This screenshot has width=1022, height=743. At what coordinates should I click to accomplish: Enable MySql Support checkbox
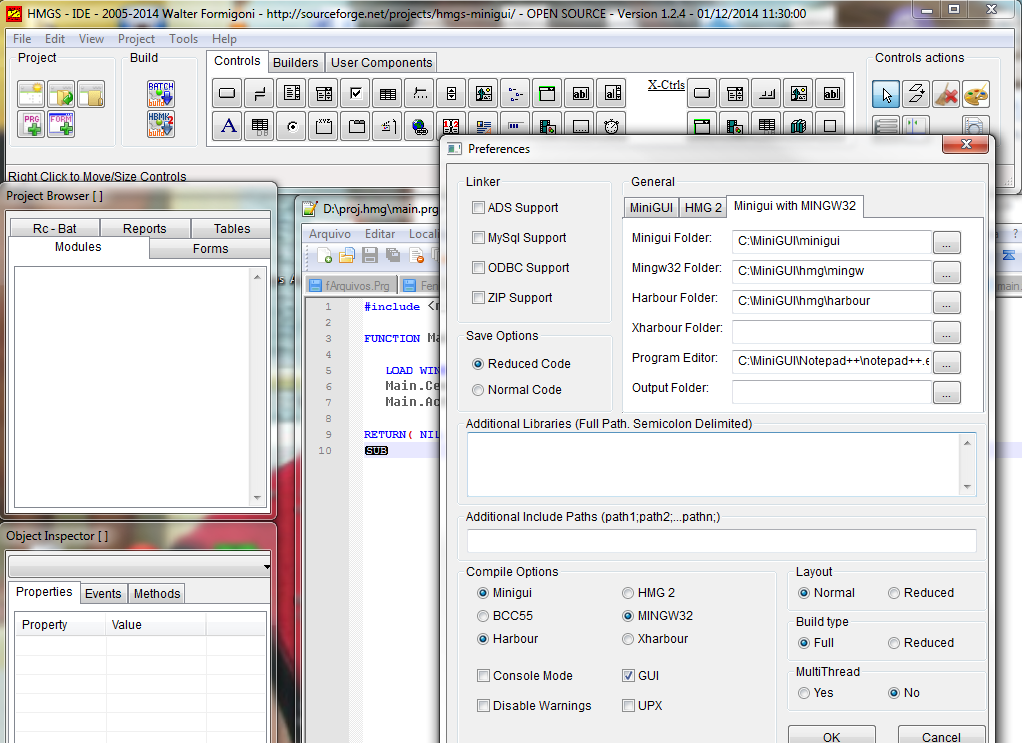pos(479,238)
